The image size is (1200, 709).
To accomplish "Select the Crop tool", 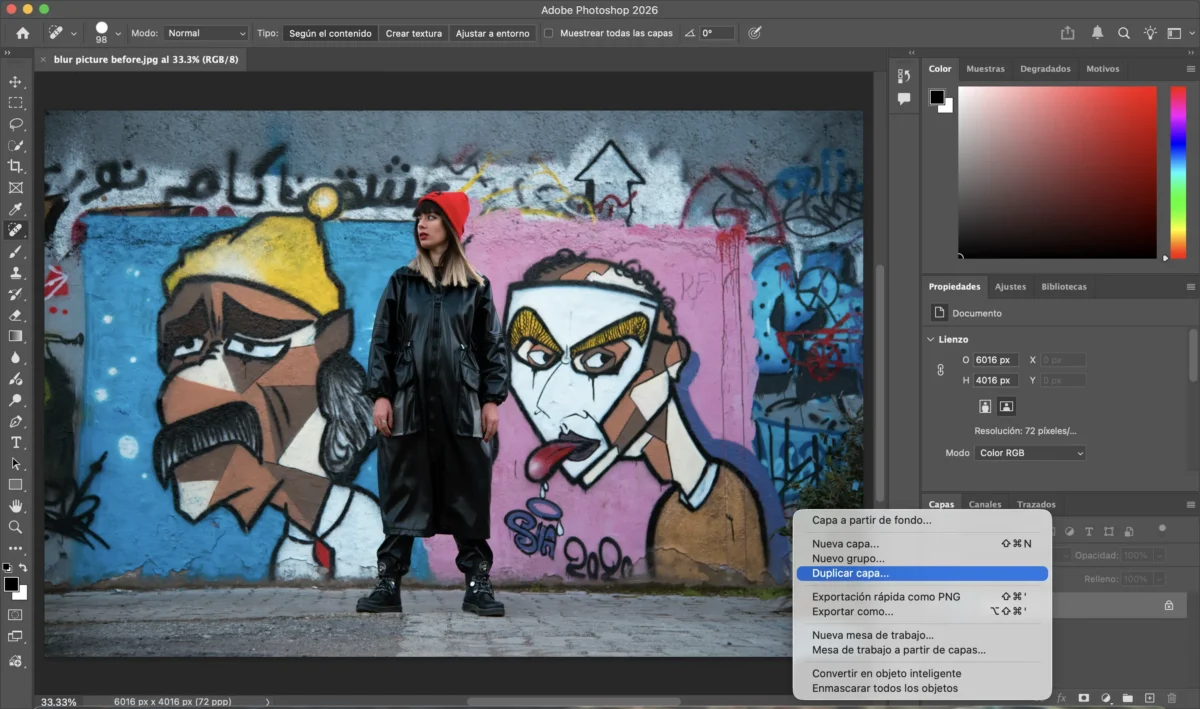I will 15,166.
